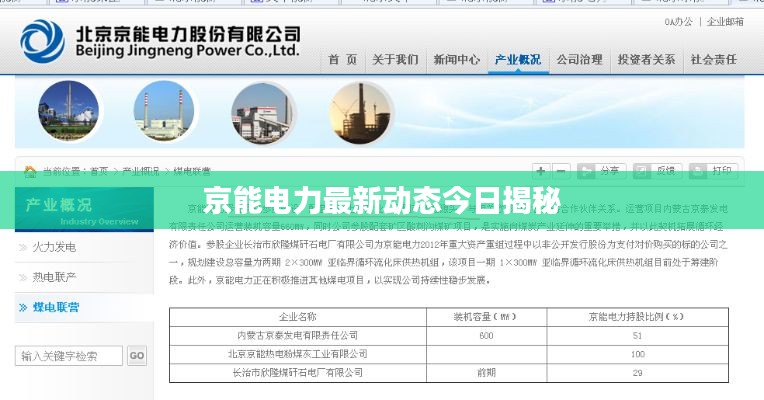Switch to the 投资者关系 tab
The image size is (764, 400).
[x=646, y=60]
